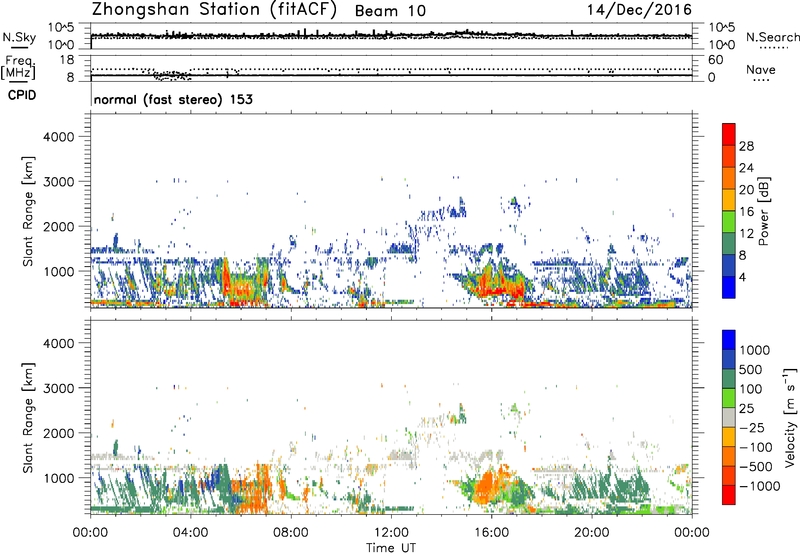The height and width of the screenshot is (554, 800).
Task: Click the "25" value on the velocity color bar
Action: (x=746, y=409)
